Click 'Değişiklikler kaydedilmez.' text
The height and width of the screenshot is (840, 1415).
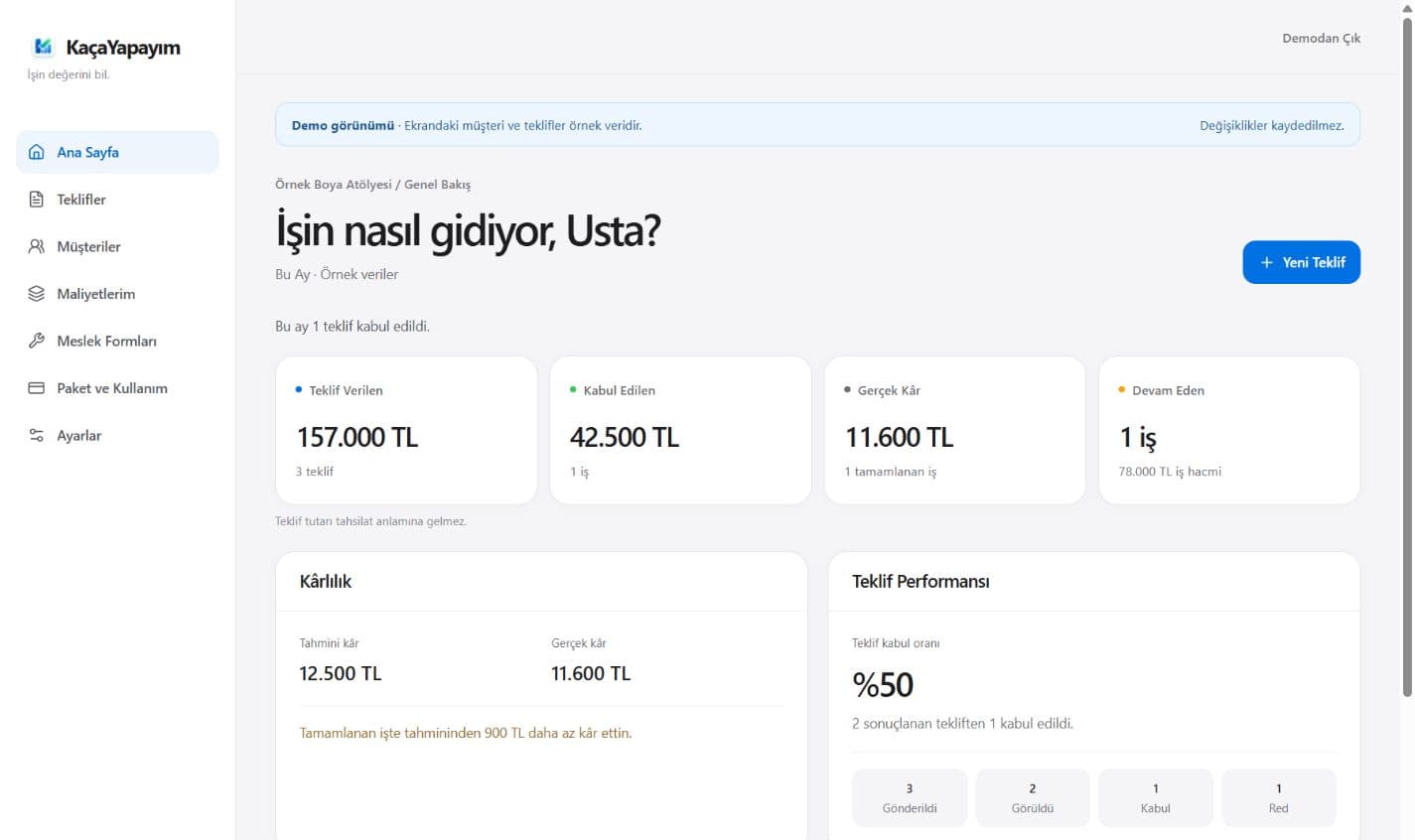[x=1272, y=126]
